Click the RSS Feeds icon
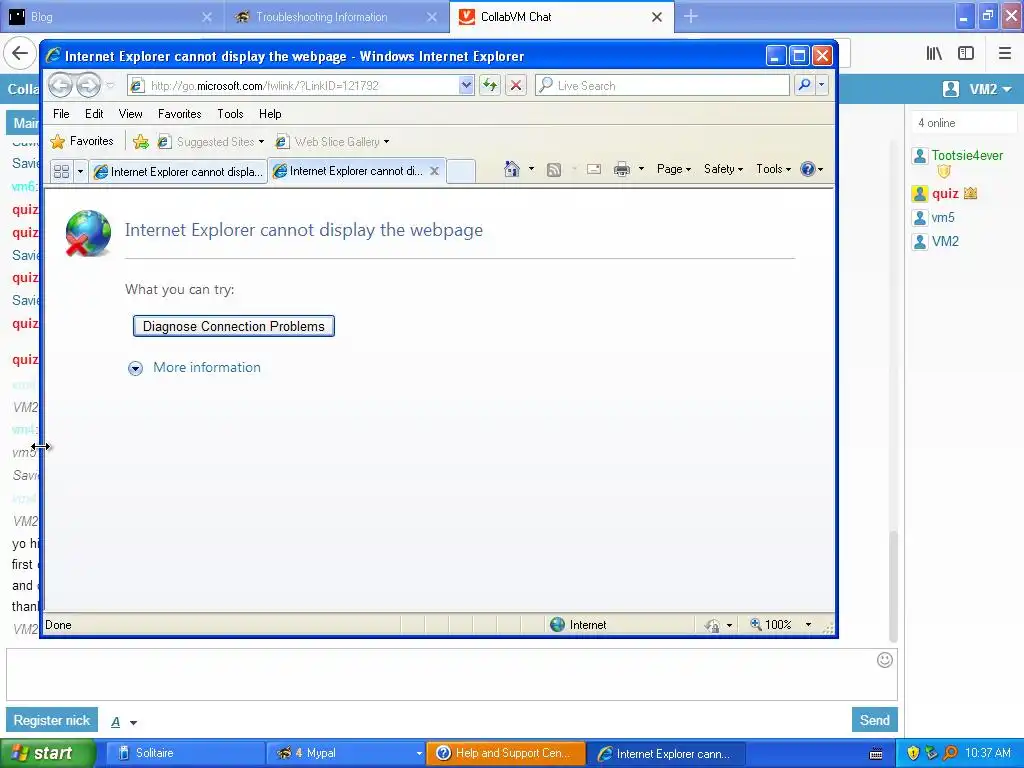Image resolution: width=1024 pixels, height=768 pixels. (554, 170)
